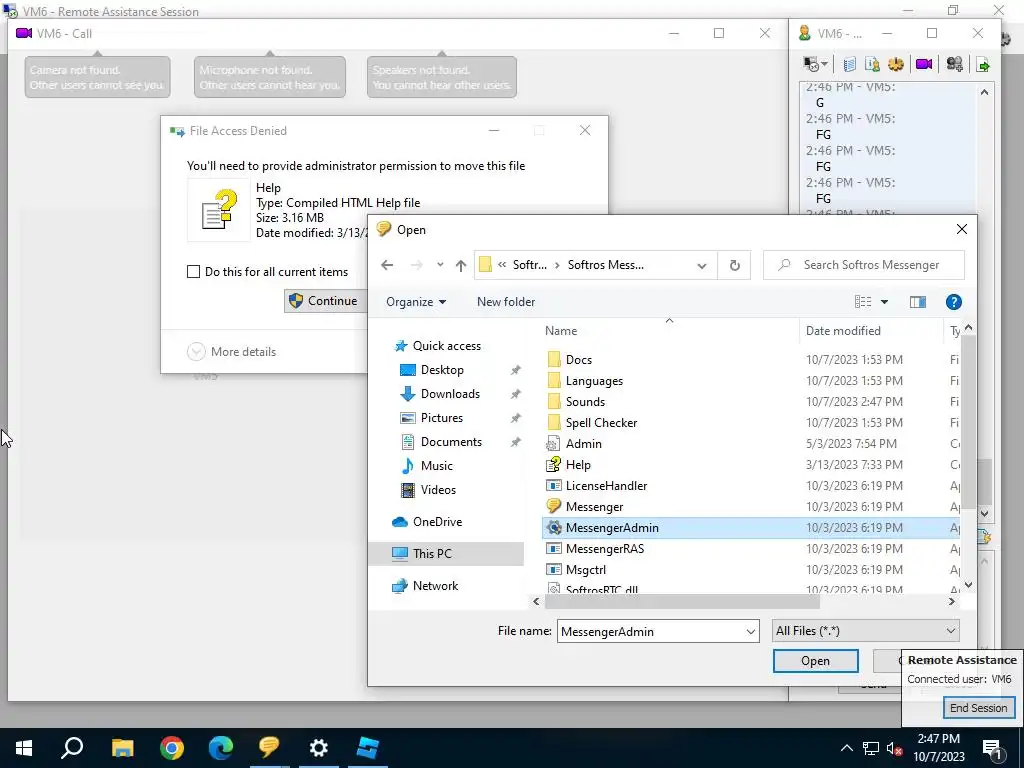This screenshot has height=768, width=1024.
Task: Select the Messenger application file
Action: click(594, 507)
